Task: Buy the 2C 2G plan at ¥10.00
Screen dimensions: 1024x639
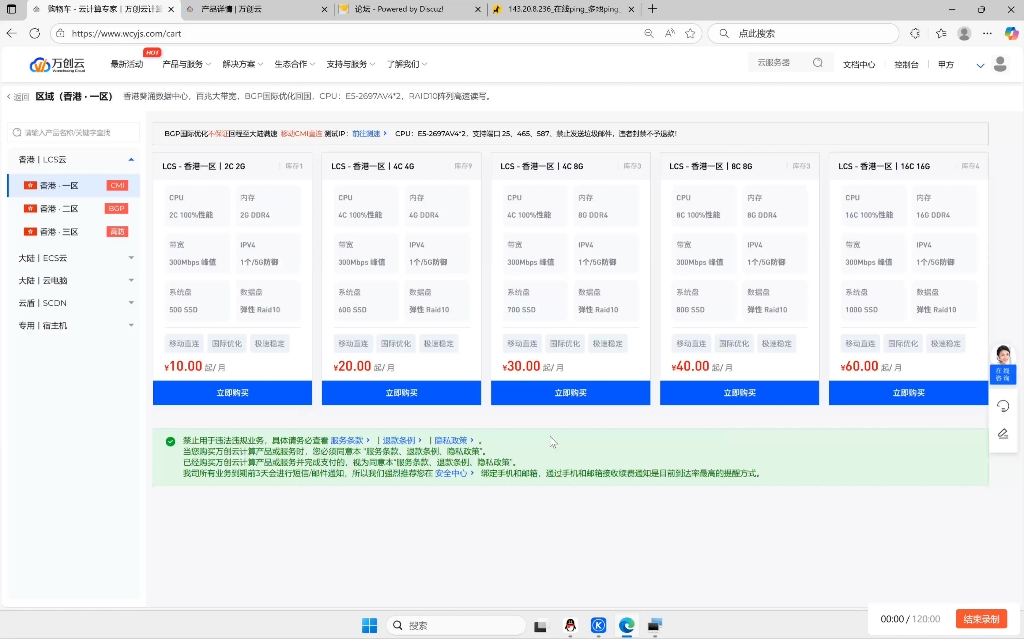Action: [232, 393]
